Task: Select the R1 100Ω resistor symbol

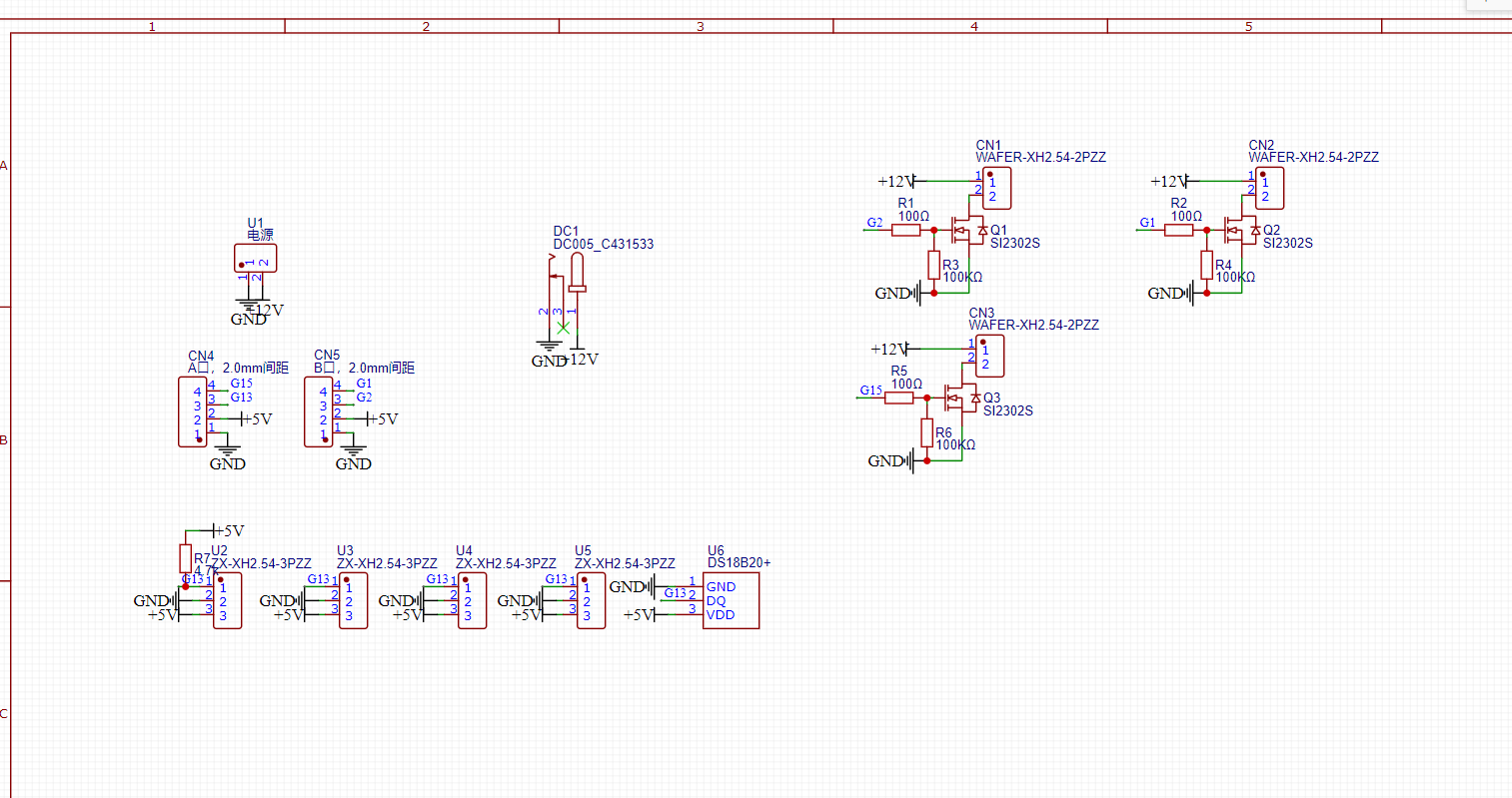Action: [905, 231]
